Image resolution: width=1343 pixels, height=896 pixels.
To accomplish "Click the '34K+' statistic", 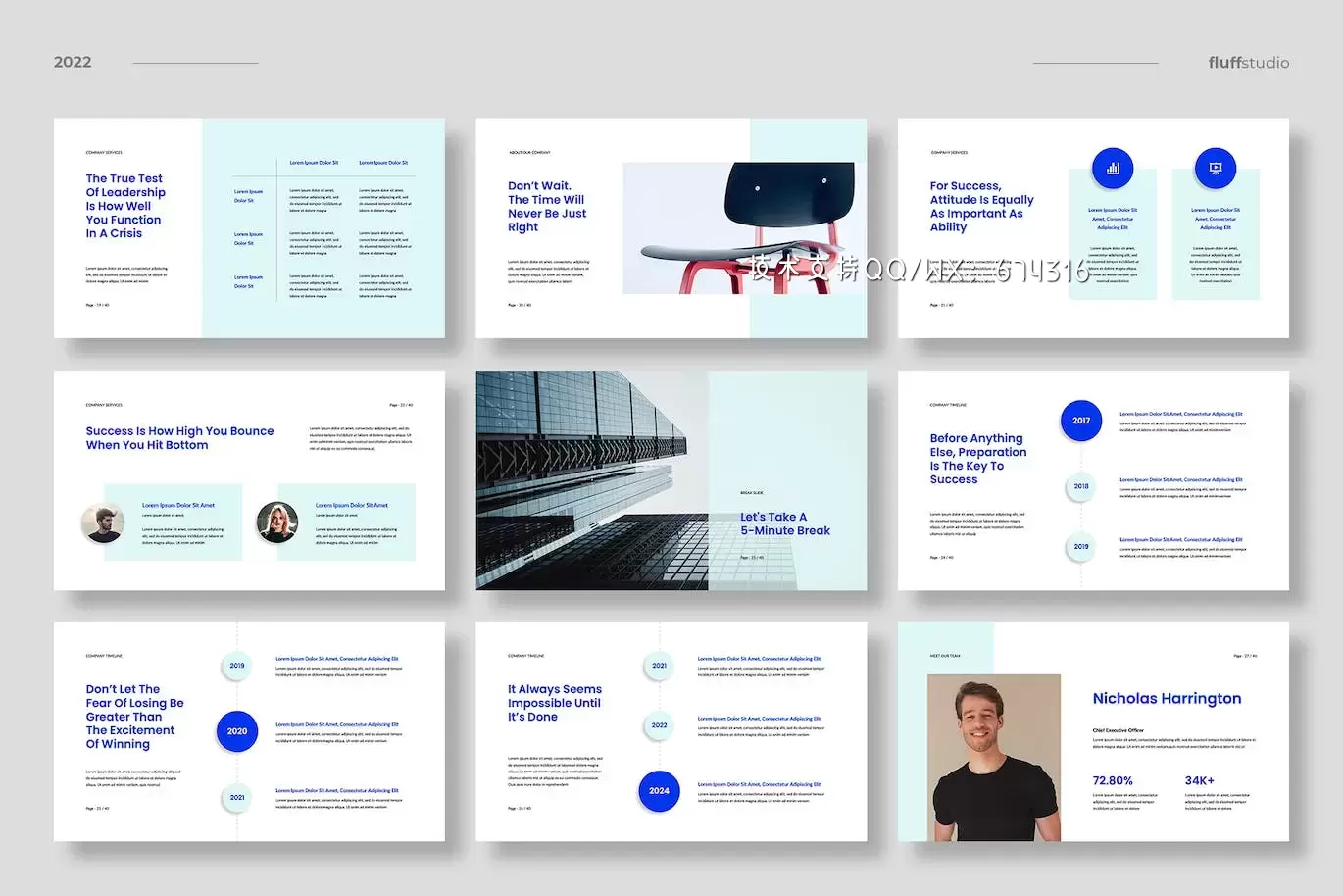I will [1200, 781].
